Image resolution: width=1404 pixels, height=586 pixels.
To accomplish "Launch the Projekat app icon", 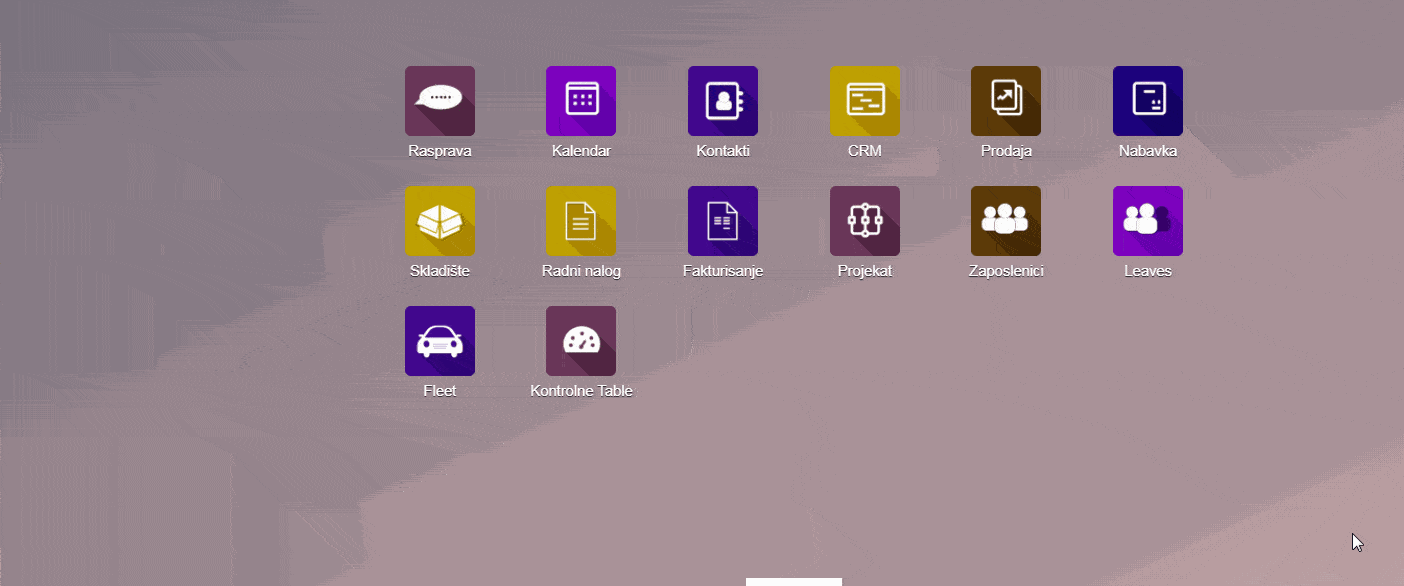I will 865,221.
